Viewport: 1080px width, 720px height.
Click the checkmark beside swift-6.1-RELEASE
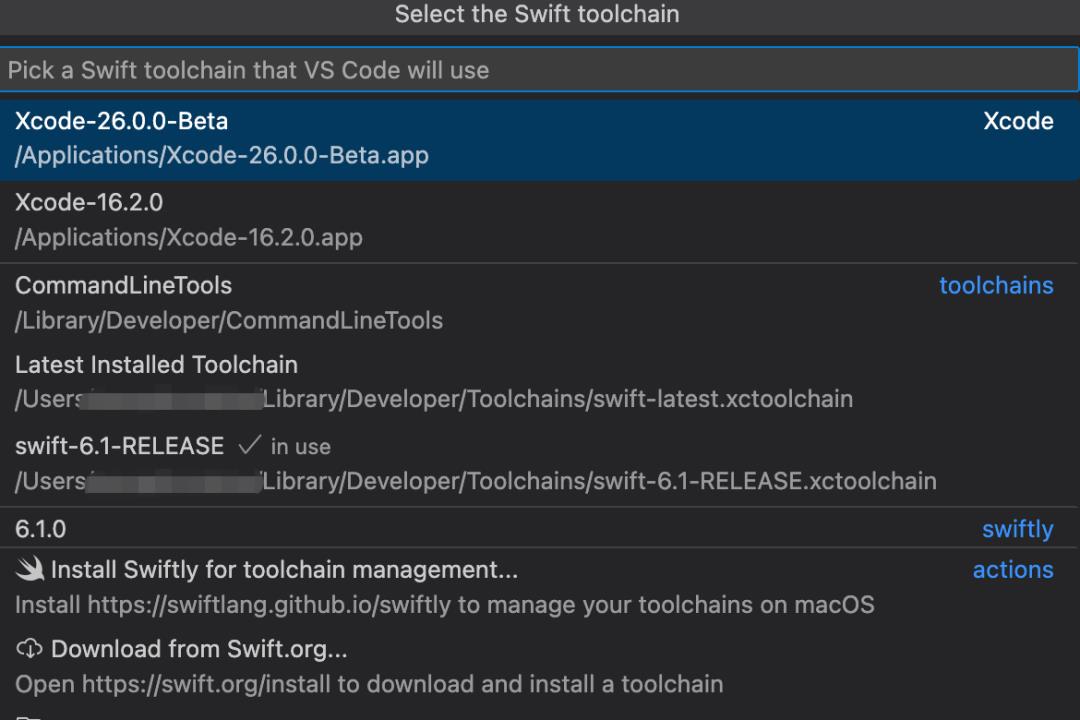coord(249,445)
